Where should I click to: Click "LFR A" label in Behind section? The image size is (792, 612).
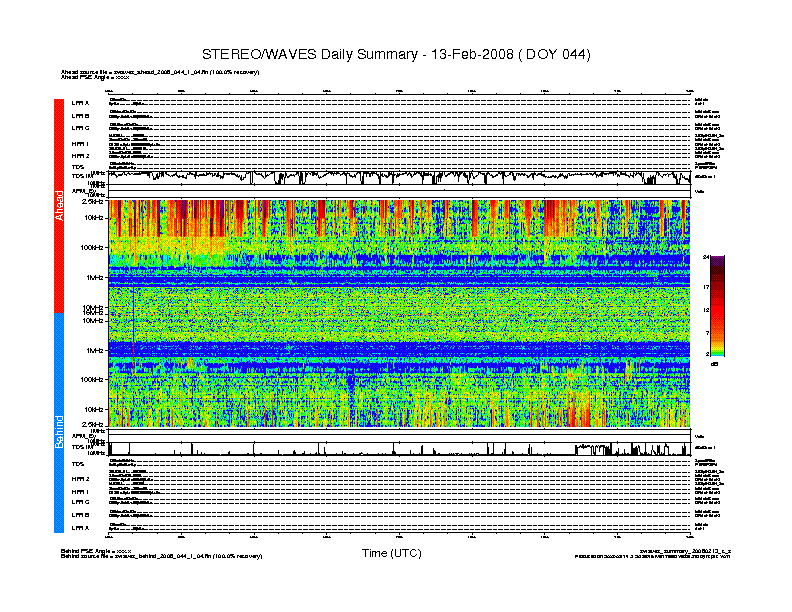tap(80, 528)
